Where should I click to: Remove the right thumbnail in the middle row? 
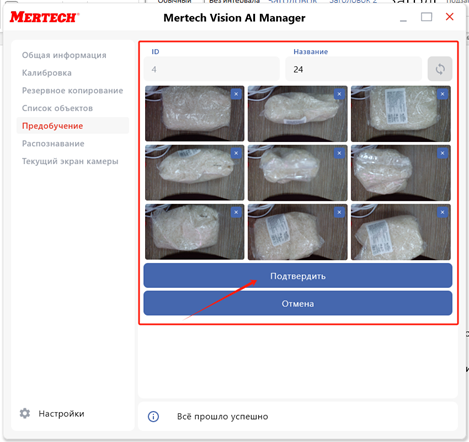(442, 153)
